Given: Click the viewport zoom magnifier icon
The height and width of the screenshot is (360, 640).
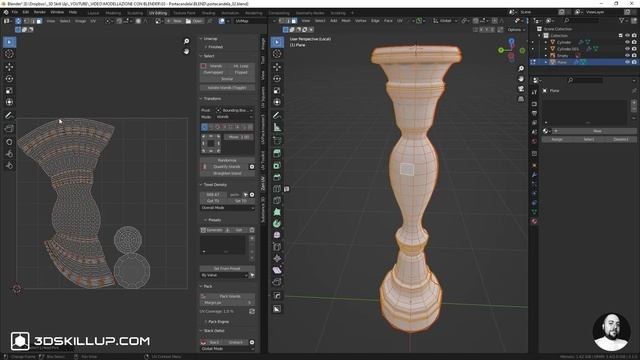Looking at the screenshot, I should coord(521,69).
